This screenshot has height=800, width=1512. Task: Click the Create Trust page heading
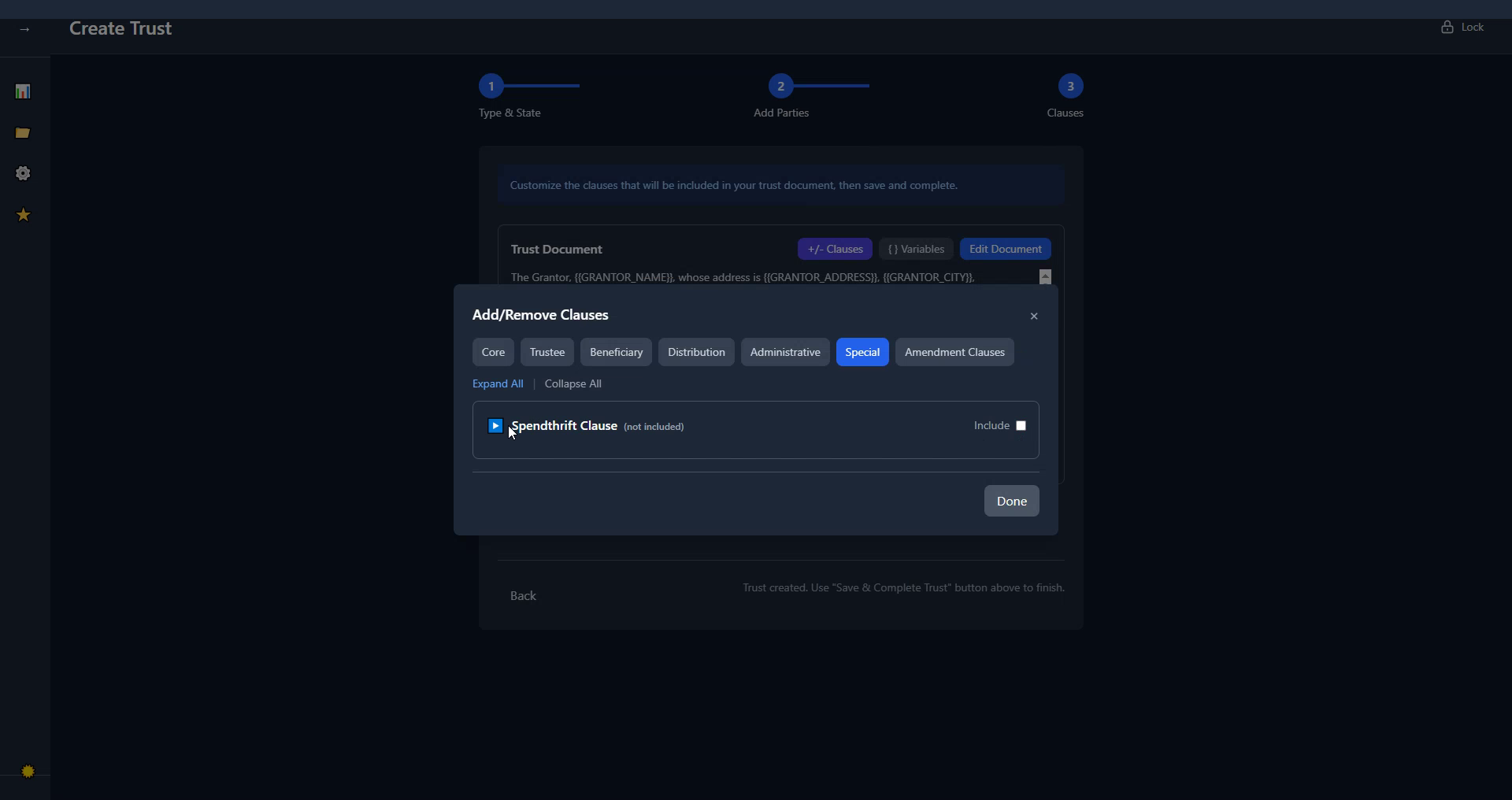point(120,28)
